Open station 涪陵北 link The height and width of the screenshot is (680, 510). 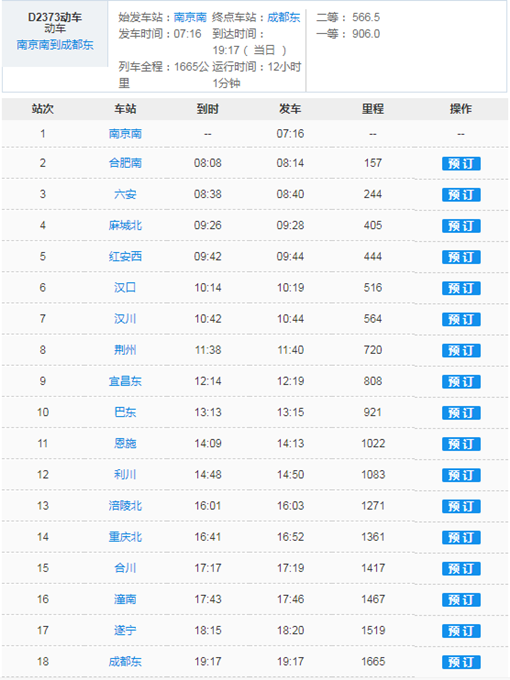(x=125, y=506)
